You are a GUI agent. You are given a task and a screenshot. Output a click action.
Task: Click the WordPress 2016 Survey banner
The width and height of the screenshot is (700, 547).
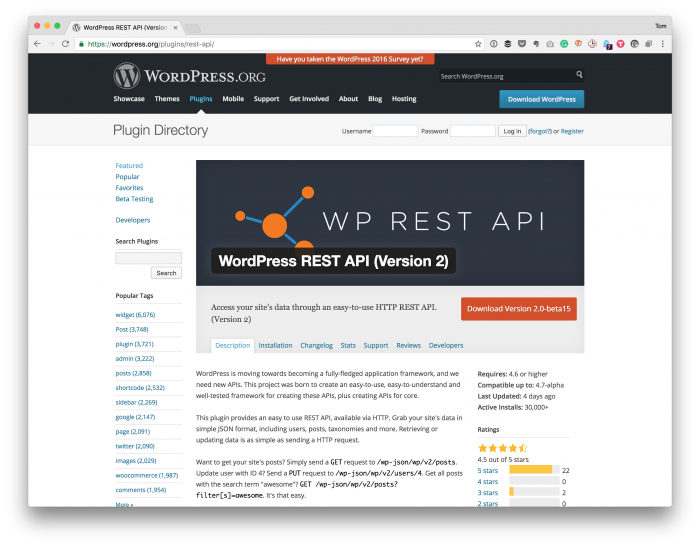(350, 59)
